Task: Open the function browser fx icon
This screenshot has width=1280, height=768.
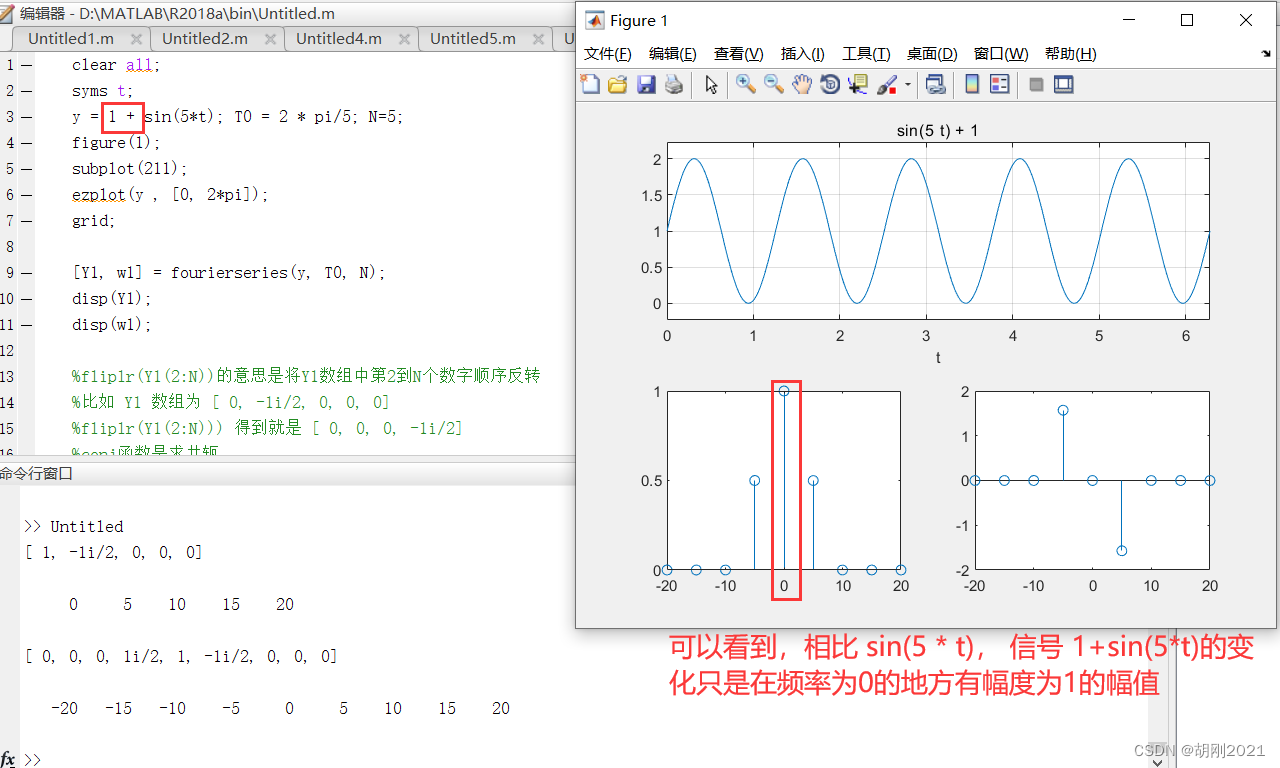Action: (8, 759)
